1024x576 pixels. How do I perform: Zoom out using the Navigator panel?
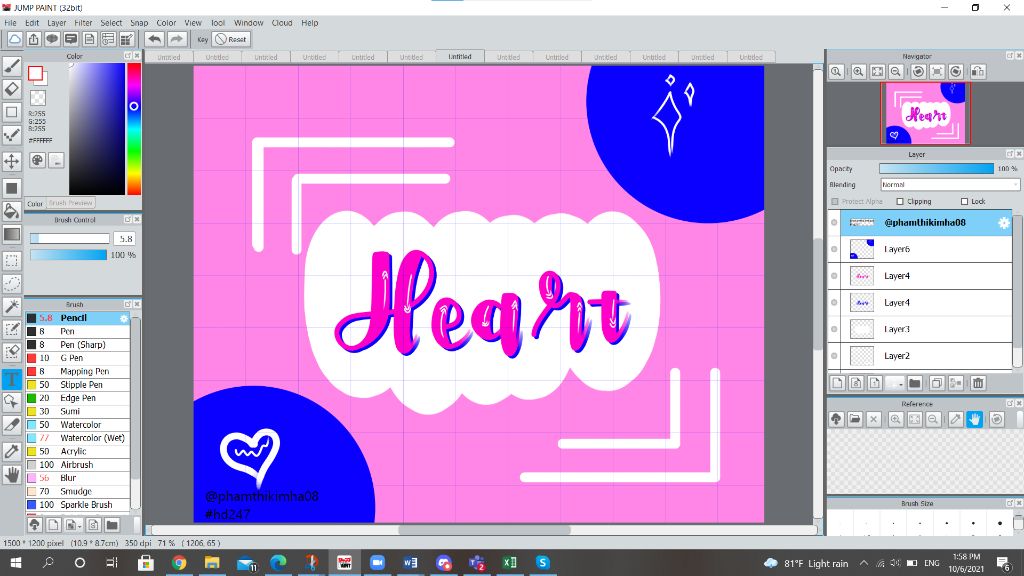point(896,72)
